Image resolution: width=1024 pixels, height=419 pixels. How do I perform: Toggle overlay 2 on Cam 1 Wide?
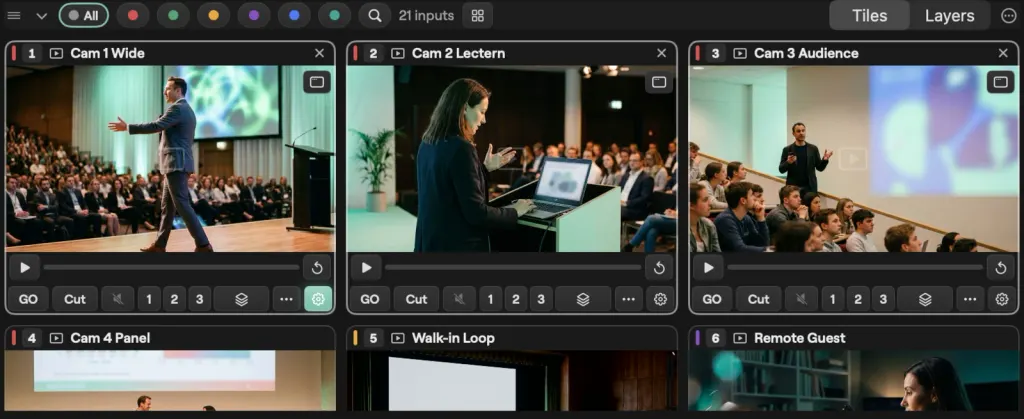tap(174, 299)
